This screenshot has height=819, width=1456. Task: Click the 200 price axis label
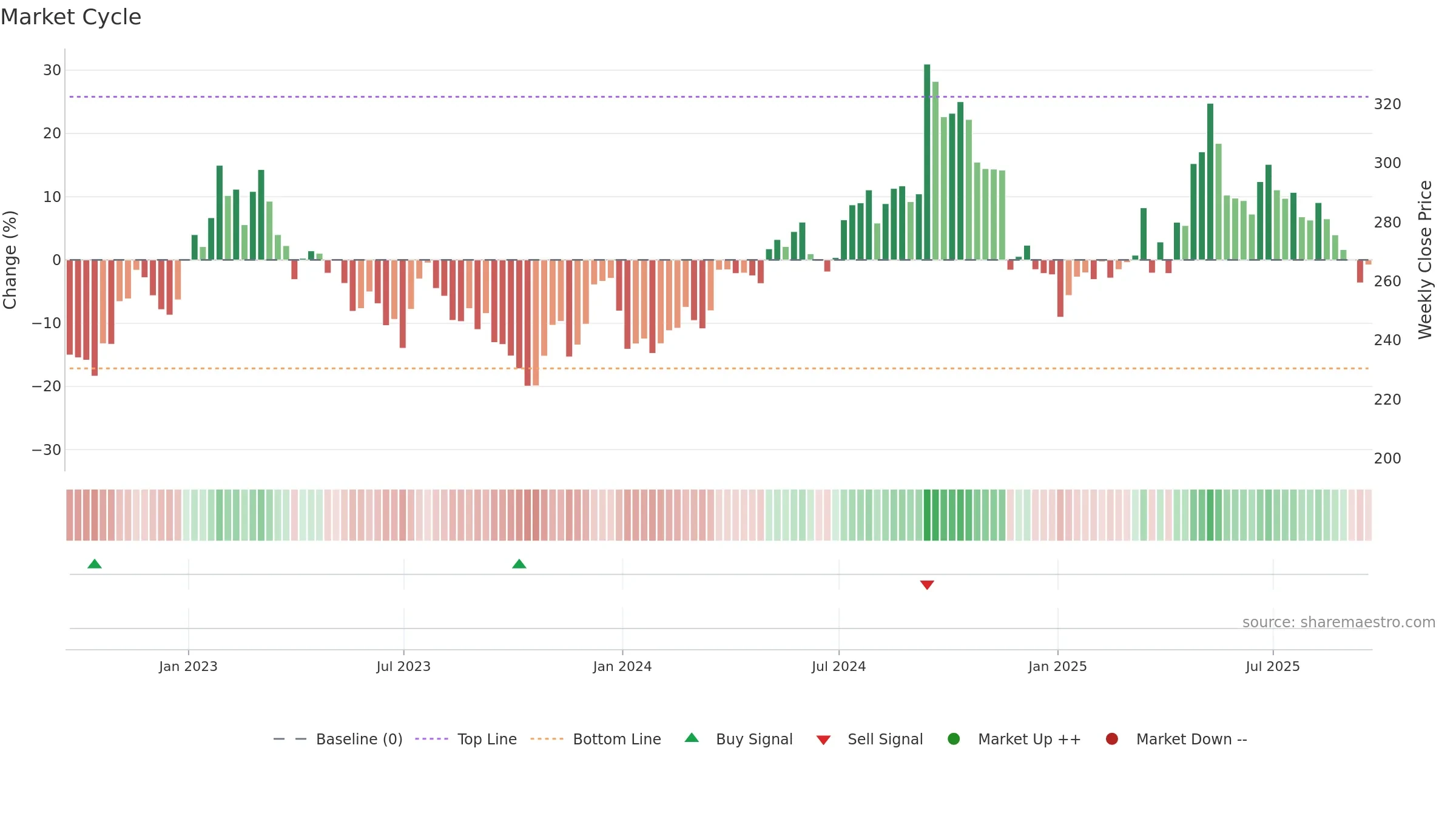click(x=1387, y=459)
